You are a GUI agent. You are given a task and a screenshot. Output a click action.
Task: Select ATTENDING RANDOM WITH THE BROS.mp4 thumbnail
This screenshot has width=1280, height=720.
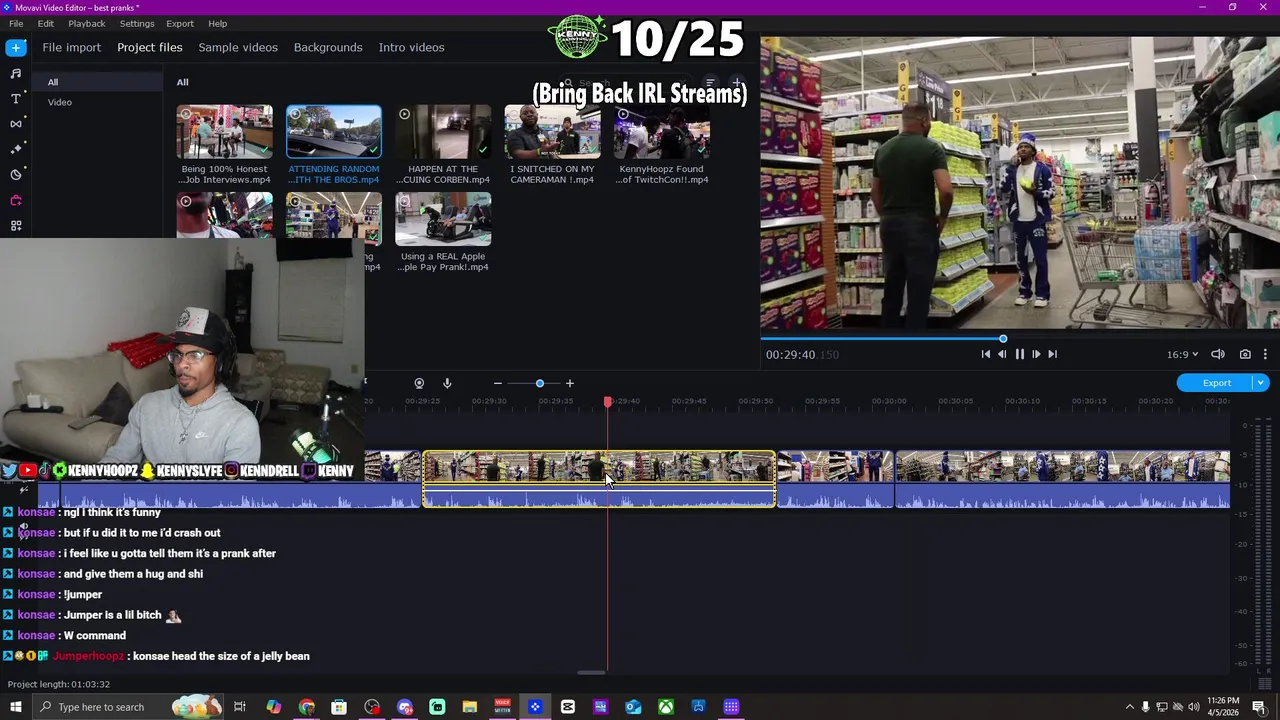pos(334,132)
